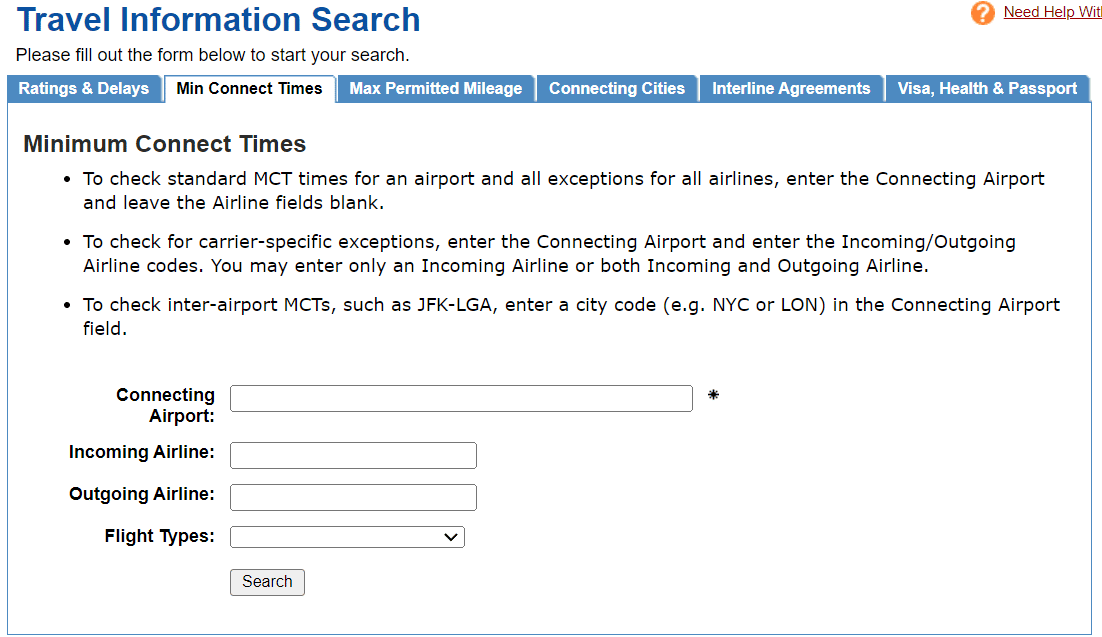This screenshot has height=637, width=1102.
Task: Click the Travel Information Search page title
Action: tap(219, 20)
